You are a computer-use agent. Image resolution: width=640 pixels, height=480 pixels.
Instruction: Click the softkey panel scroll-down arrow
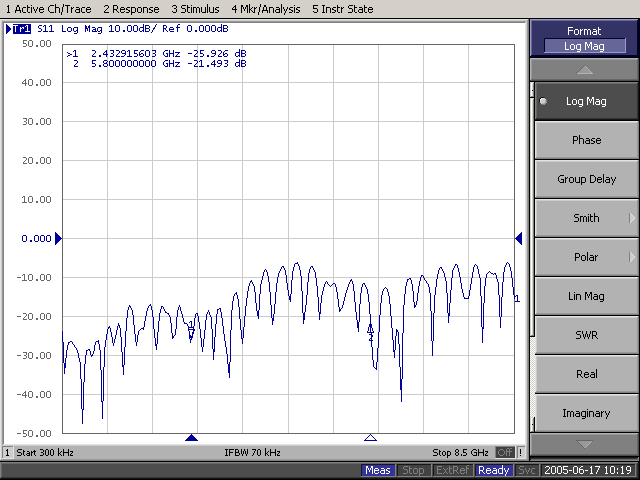tap(585, 444)
